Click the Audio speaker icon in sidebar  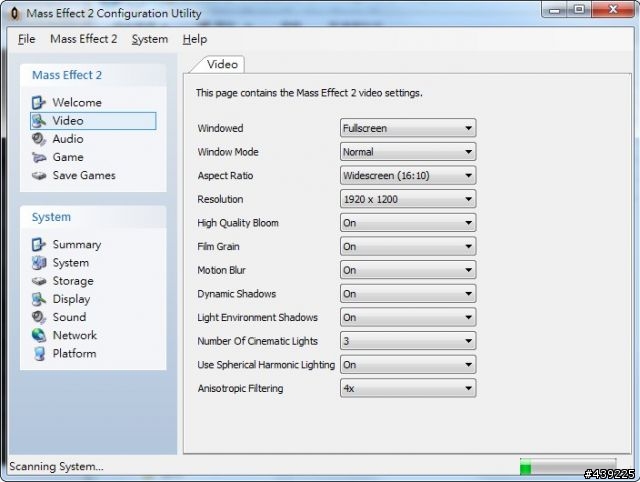pyautogui.click(x=39, y=139)
